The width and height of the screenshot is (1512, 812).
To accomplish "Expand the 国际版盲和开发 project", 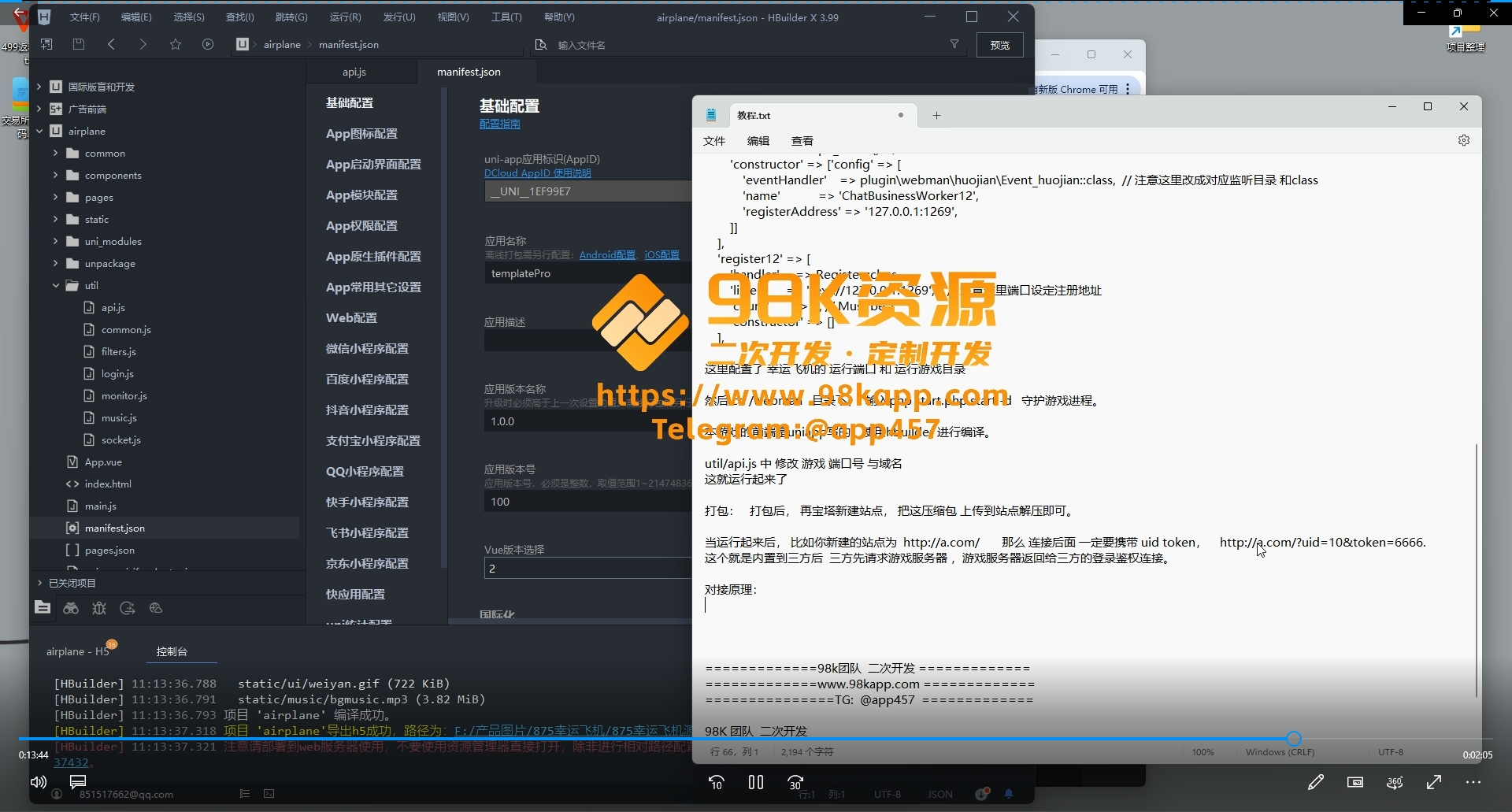I will (x=39, y=87).
